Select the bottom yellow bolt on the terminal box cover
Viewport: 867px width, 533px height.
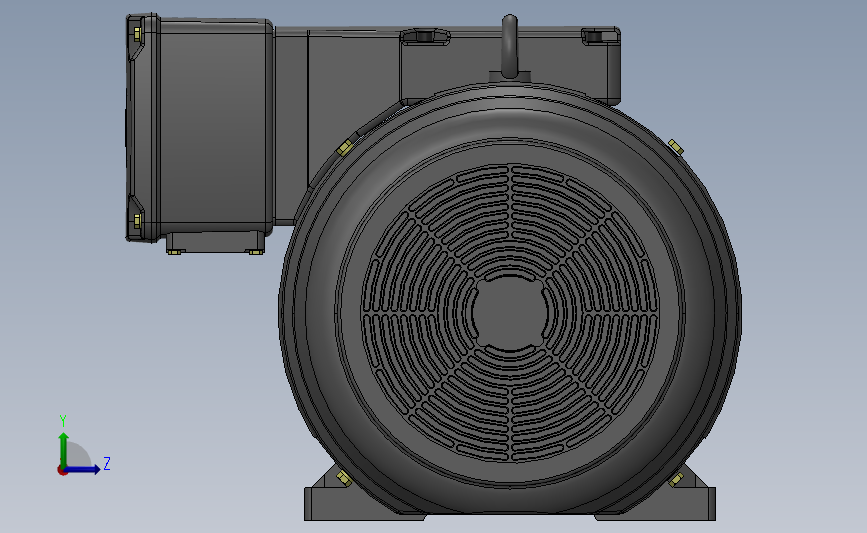pyautogui.click(x=137, y=221)
